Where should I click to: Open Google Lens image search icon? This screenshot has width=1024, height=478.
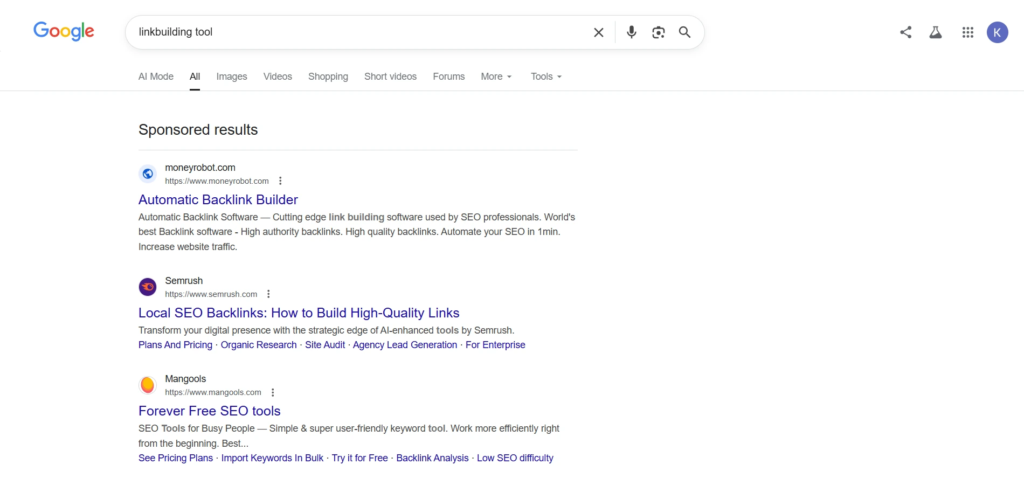tap(658, 32)
